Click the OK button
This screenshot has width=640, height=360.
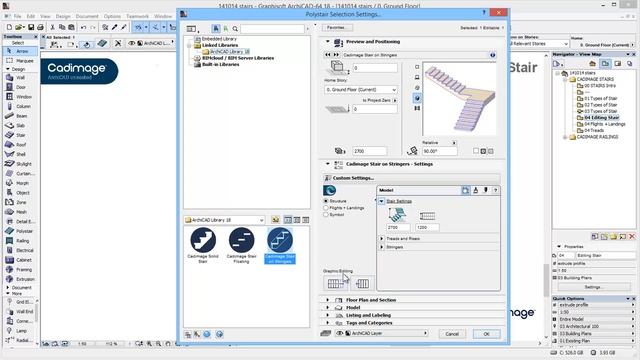(x=487, y=334)
